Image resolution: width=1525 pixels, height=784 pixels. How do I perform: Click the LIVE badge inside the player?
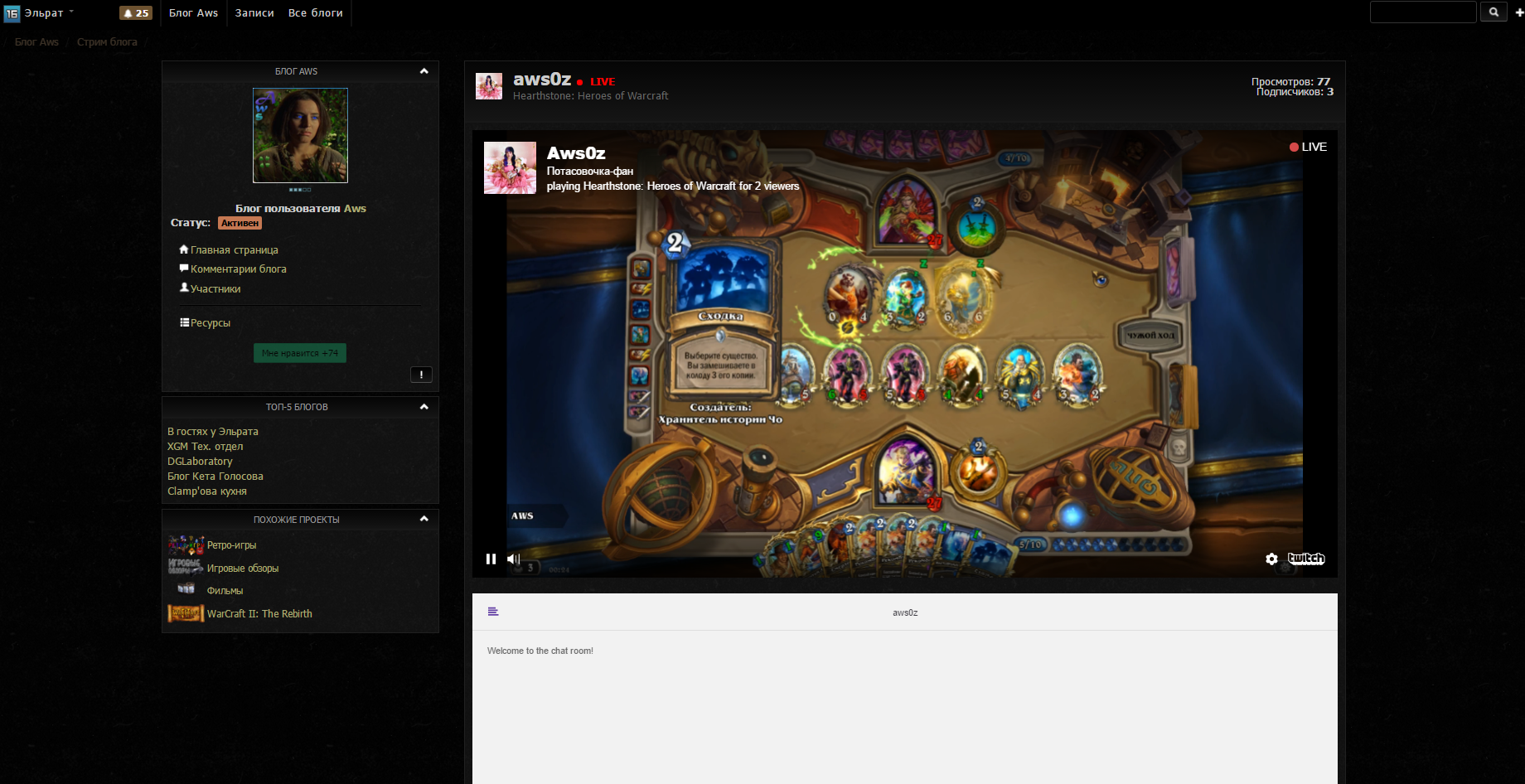click(1308, 147)
